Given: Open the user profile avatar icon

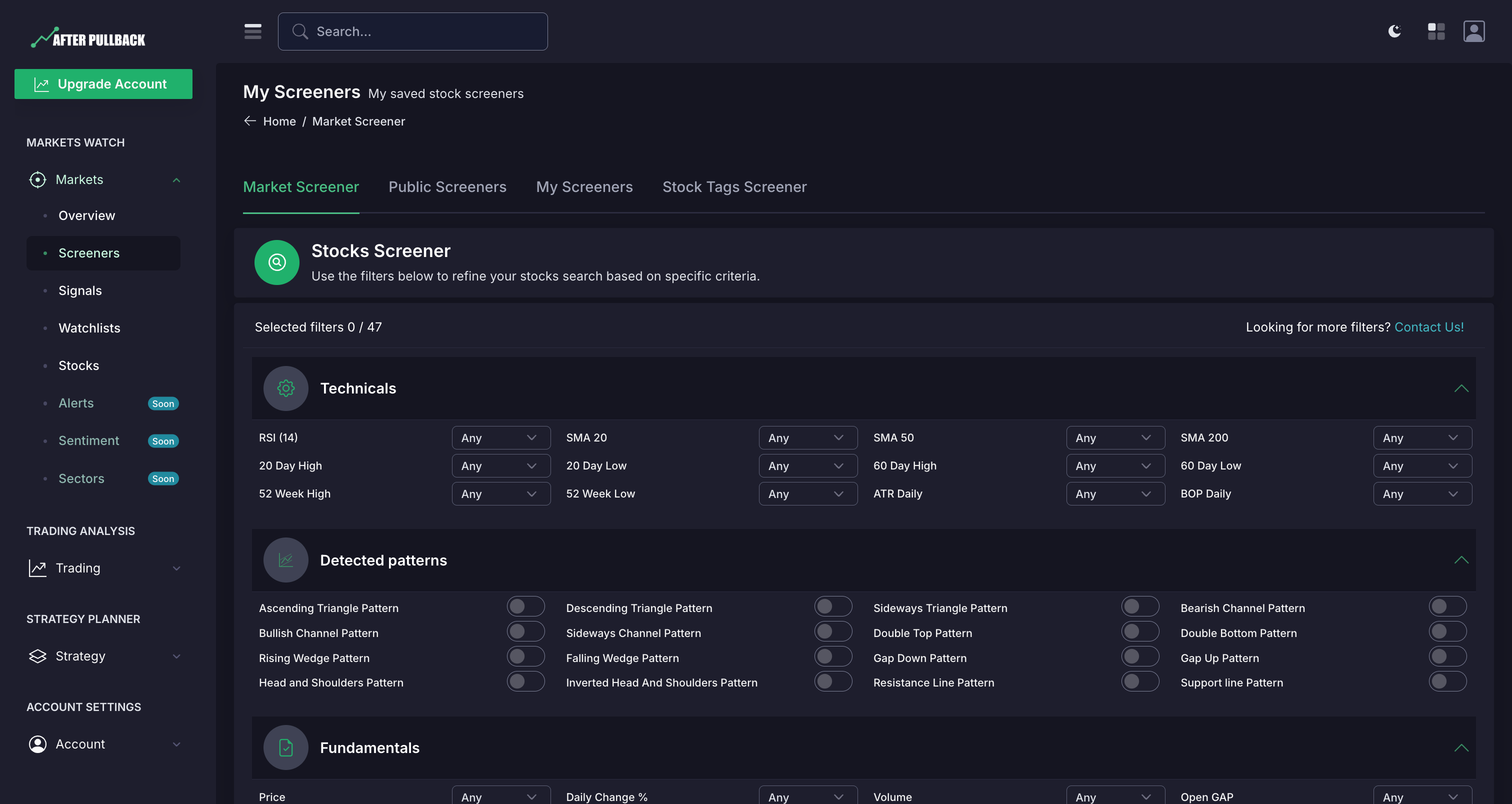Looking at the screenshot, I should click(x=1473, y=31).
